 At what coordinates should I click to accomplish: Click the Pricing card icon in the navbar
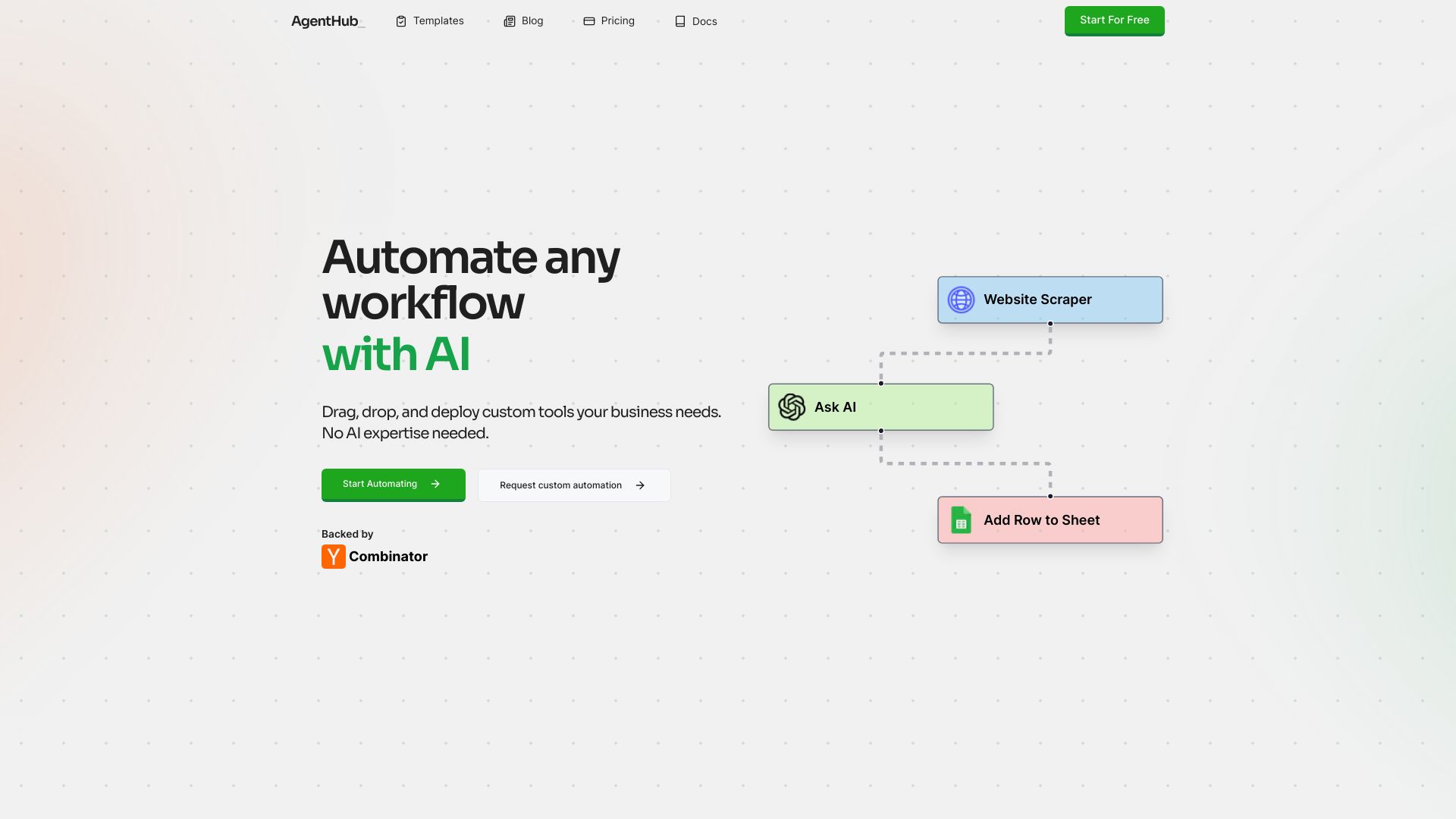[x=589, y=21]
